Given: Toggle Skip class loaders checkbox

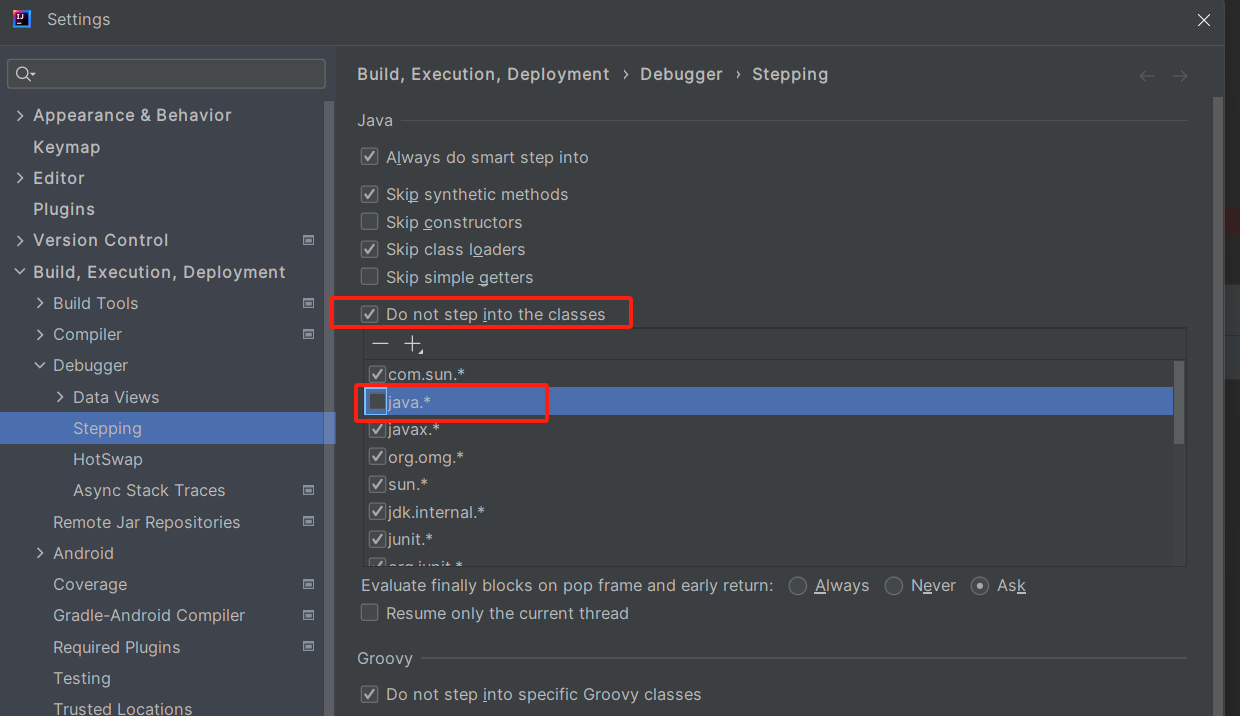Looking at the screenshot, I should [x=369, y=249].
